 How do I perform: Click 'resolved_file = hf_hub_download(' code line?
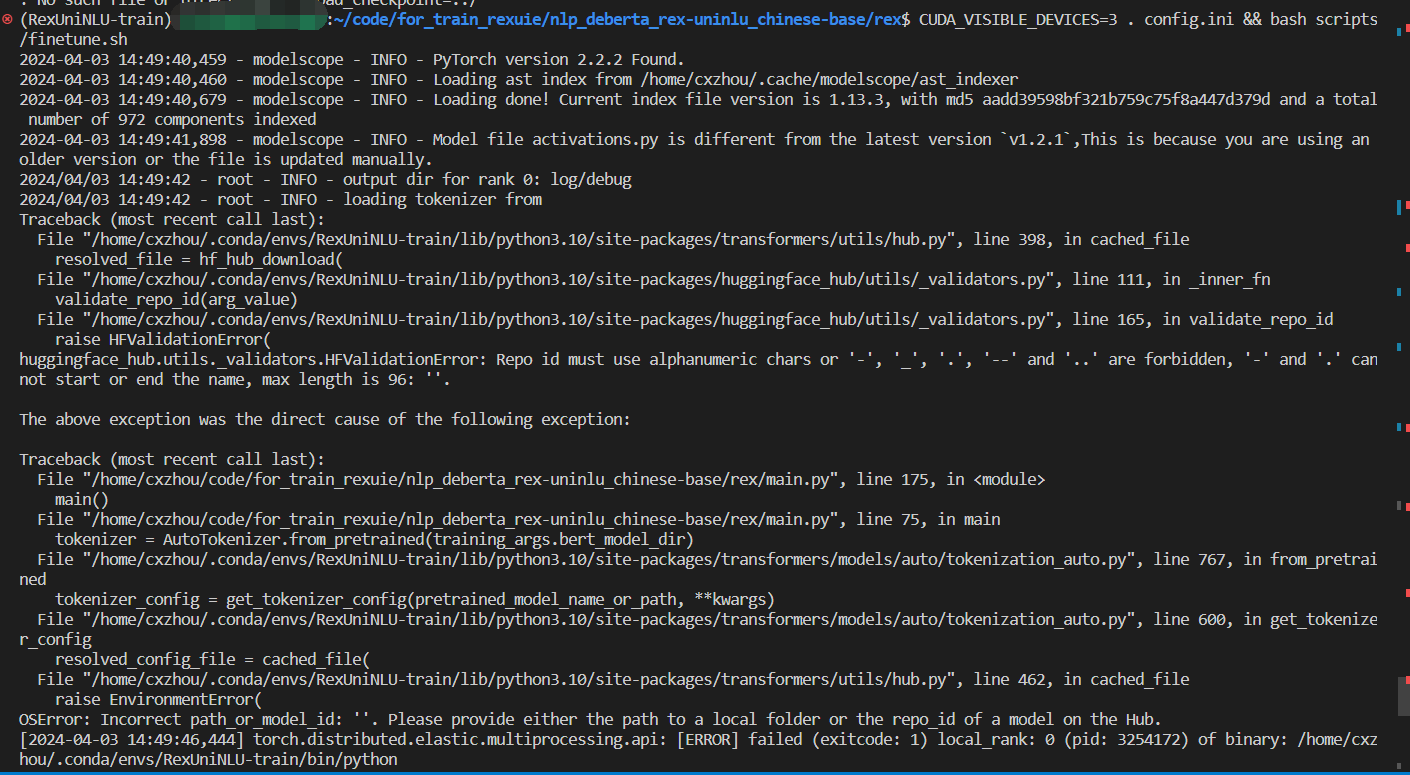(199, 260)
